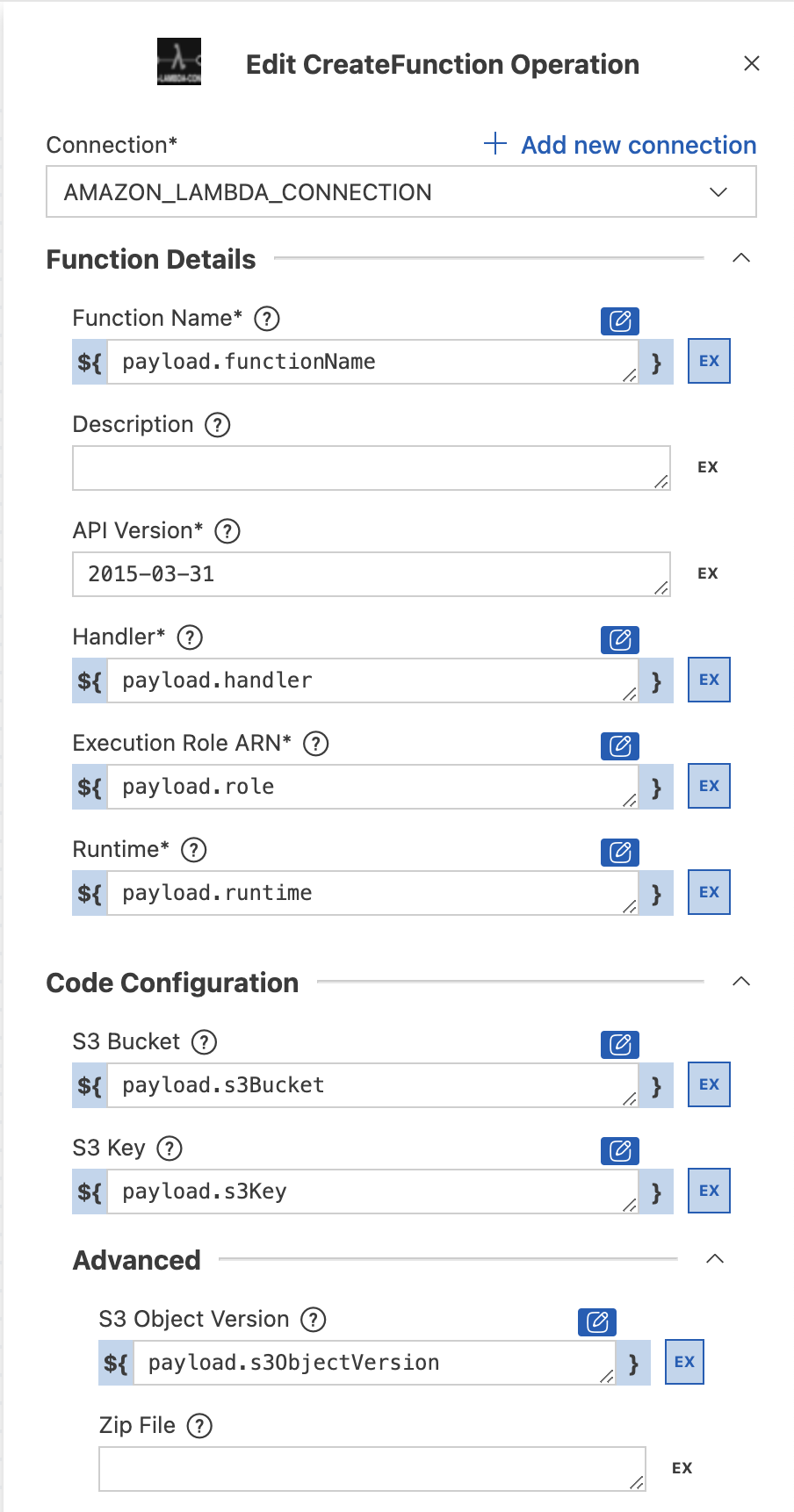Viewport: 794px width, 1512px height.
Task: Toggle EX mode for Zip File
Action: coord(682,1468)
